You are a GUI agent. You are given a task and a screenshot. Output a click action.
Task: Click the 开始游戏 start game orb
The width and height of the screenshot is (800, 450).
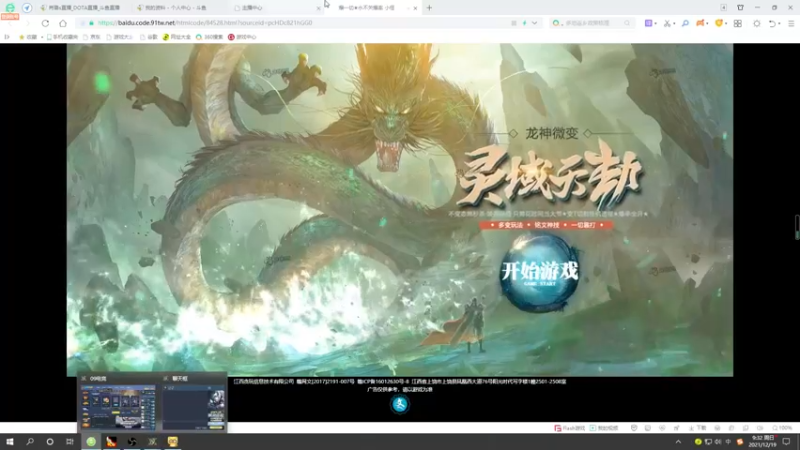[539, 272]
